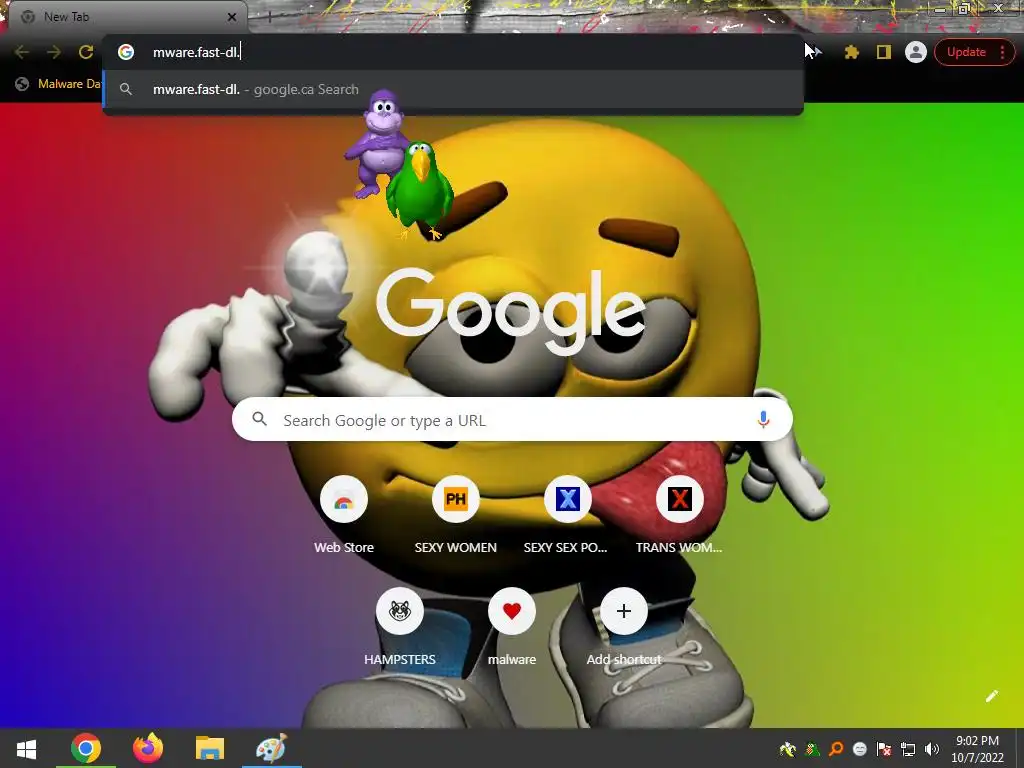Image resolution: width=1024 pixels, height=768 pixels.
Task: Click the search magnifier in the suggestion row
Action: click(x=126, y=89)
